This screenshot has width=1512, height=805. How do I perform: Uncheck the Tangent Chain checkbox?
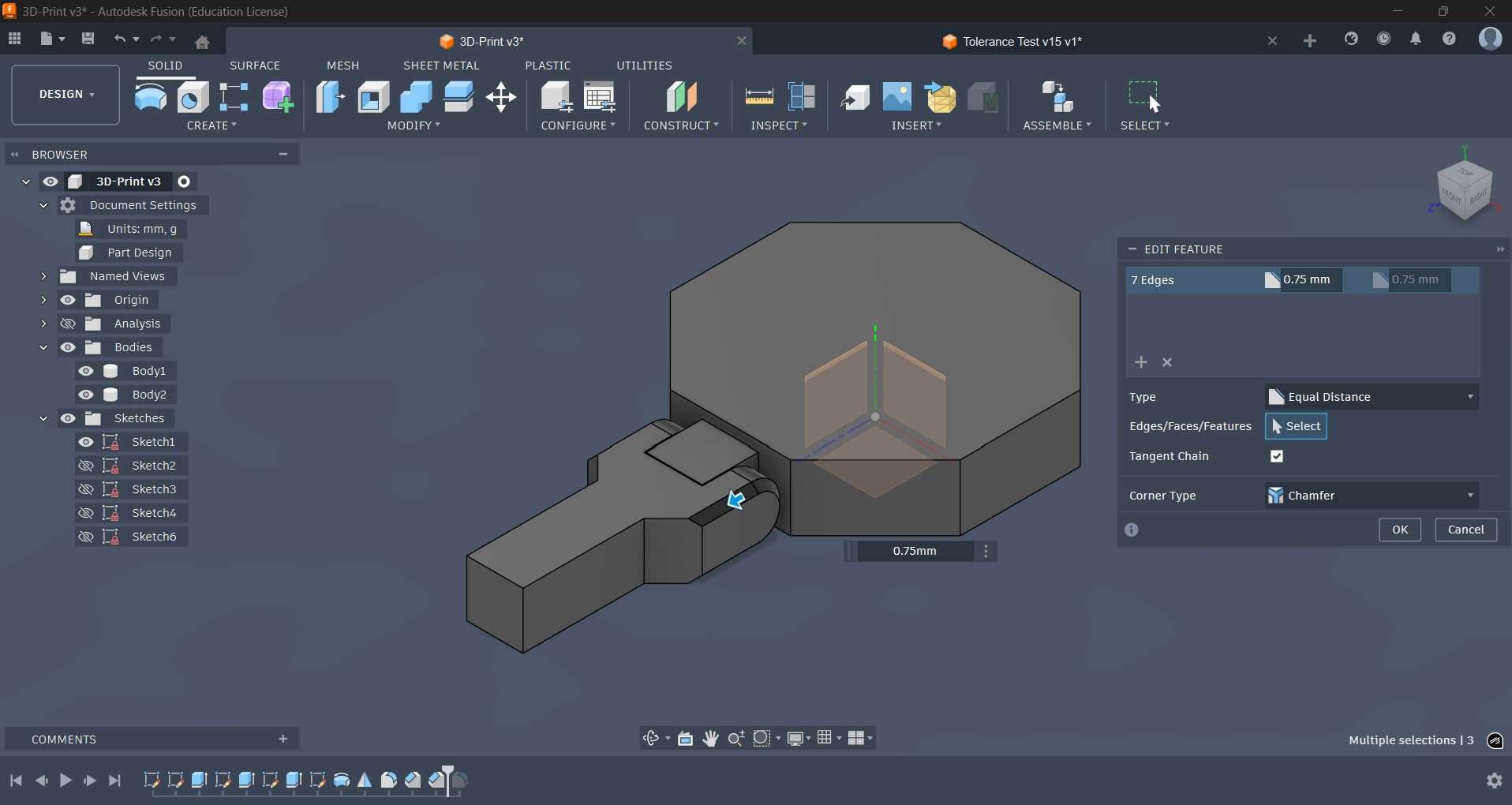click(1278, 457)
